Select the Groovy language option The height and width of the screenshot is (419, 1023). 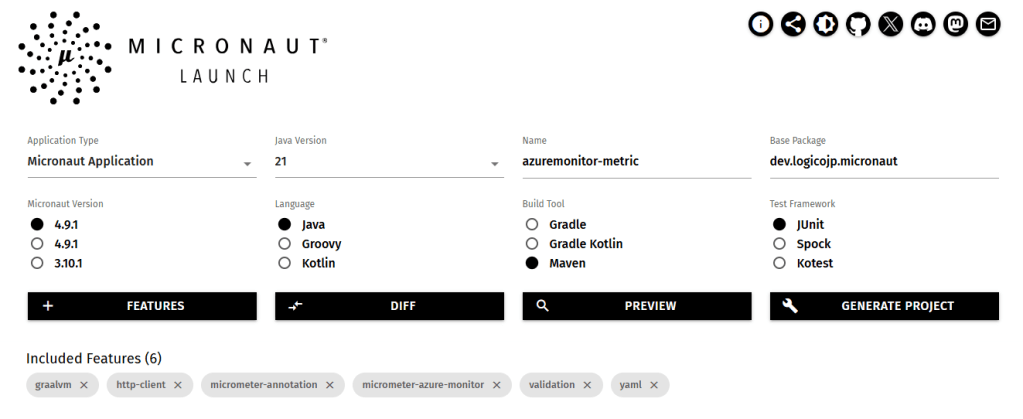click(x=285, y=244)
